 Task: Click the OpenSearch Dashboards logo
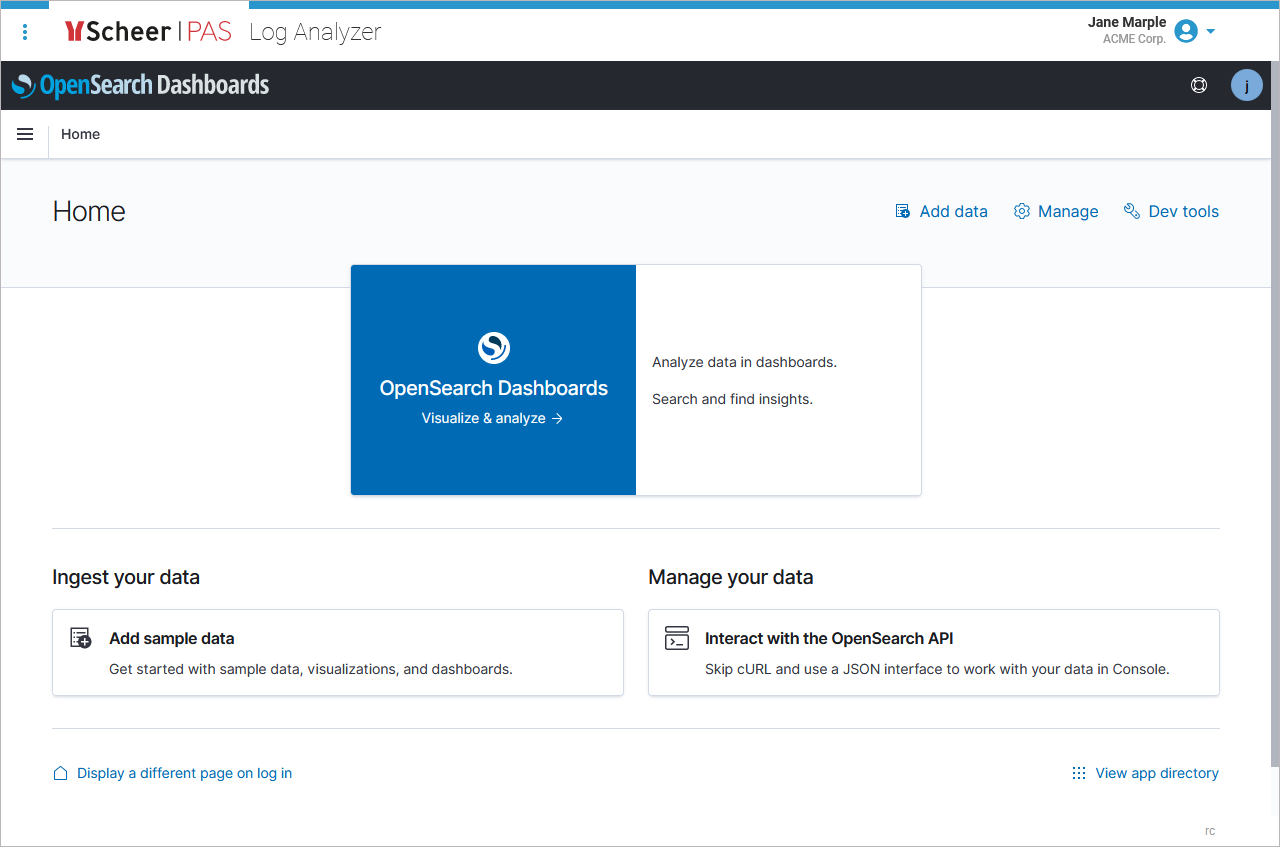coord(141,86)
